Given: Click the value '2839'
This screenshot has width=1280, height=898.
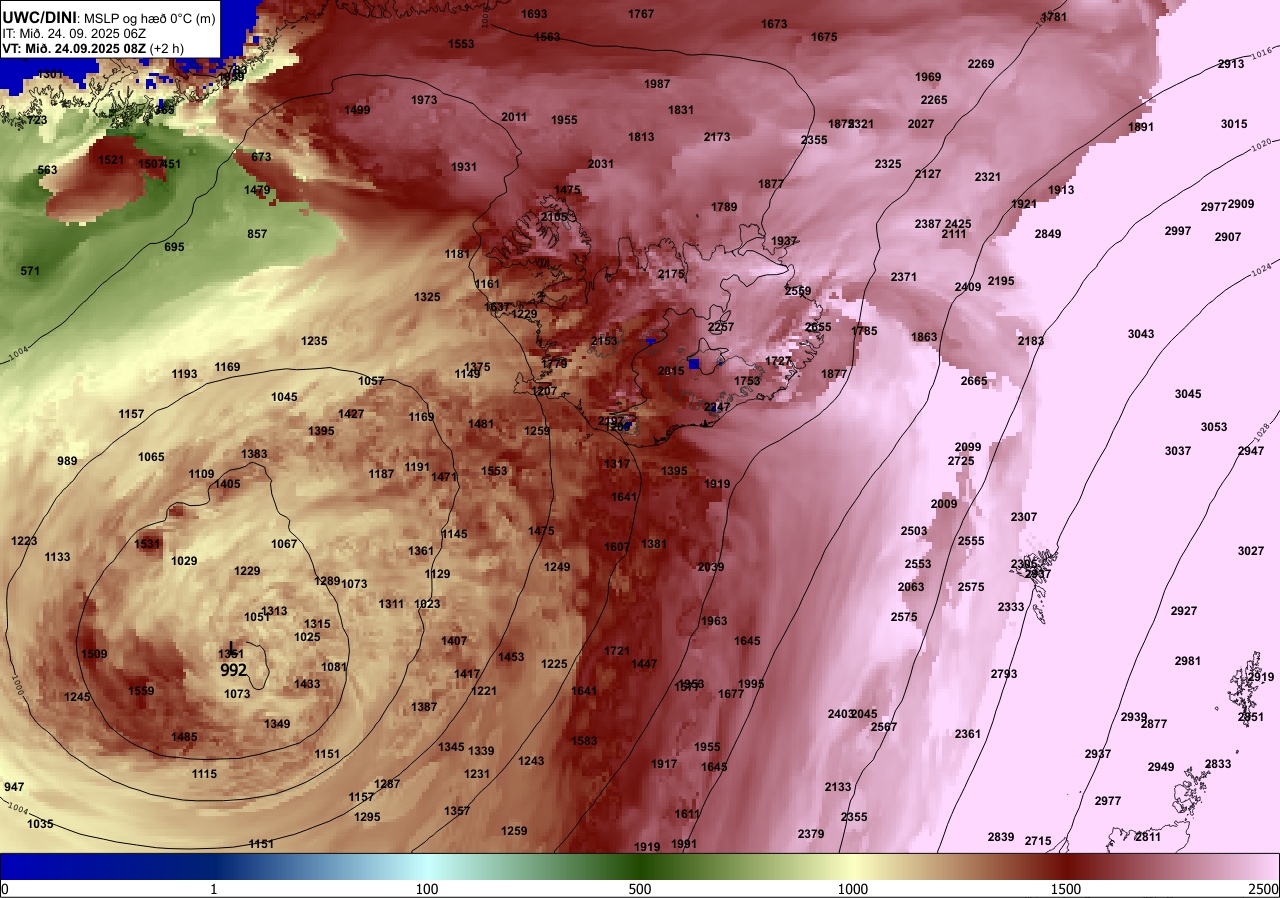Looking at the screenshot, I should pos(1001,837).
